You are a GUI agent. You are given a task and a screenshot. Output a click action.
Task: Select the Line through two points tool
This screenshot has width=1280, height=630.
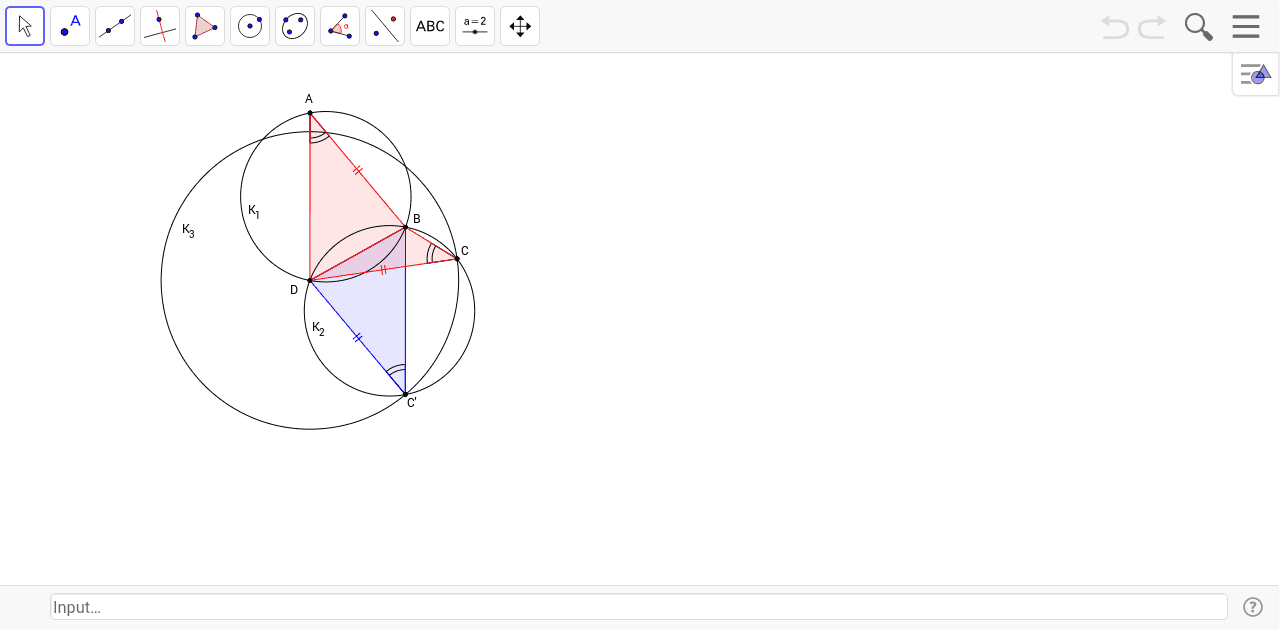click(x=115, y=26)
